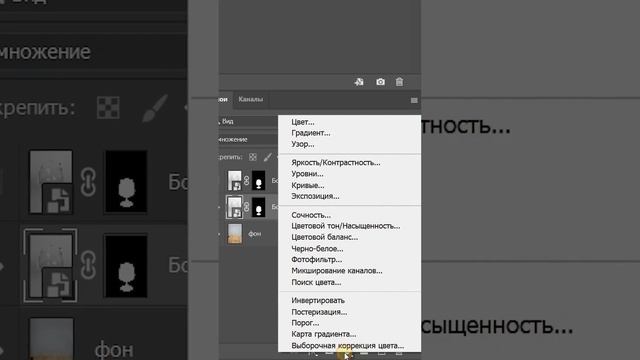640x360 pixels.
Task: Select the фон layer by its name
Action: coord(255,234)
